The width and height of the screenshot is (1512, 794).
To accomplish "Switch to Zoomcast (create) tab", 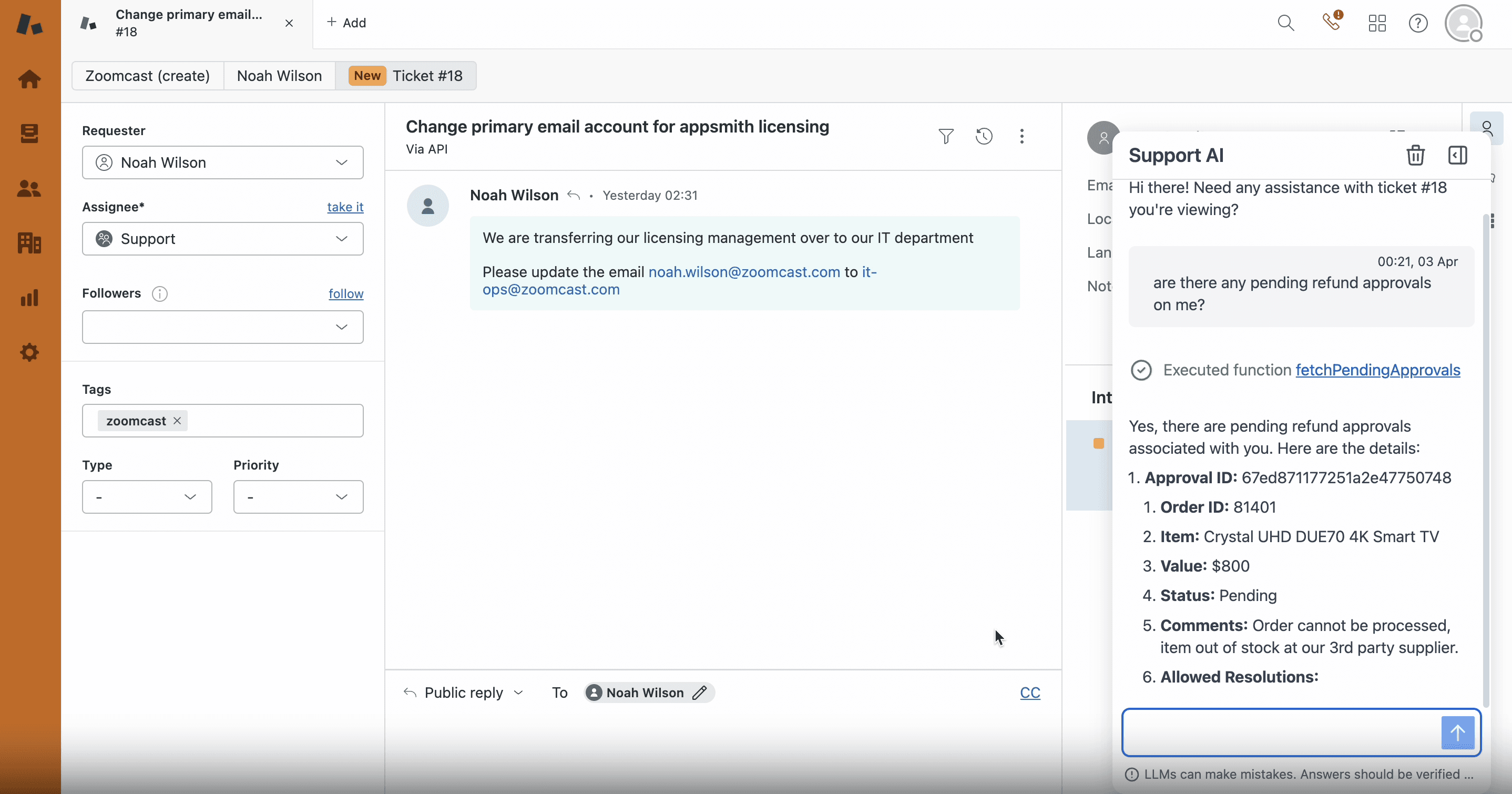I will [x=147, y=76].
